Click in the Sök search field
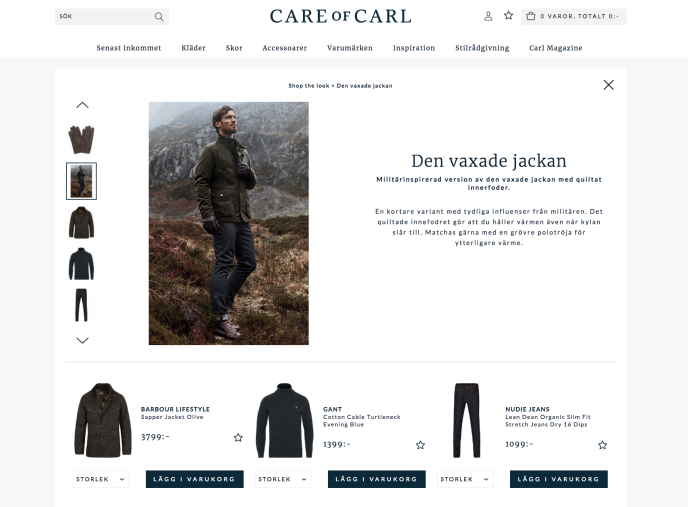This screenshot has width=688, height=507. (x=104, y=17)
